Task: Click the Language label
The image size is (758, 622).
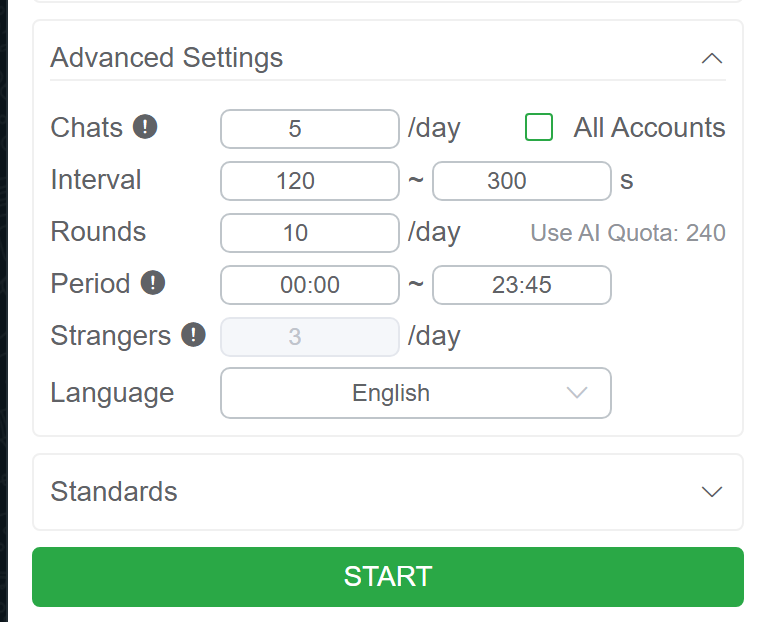Action: [112, 393]
